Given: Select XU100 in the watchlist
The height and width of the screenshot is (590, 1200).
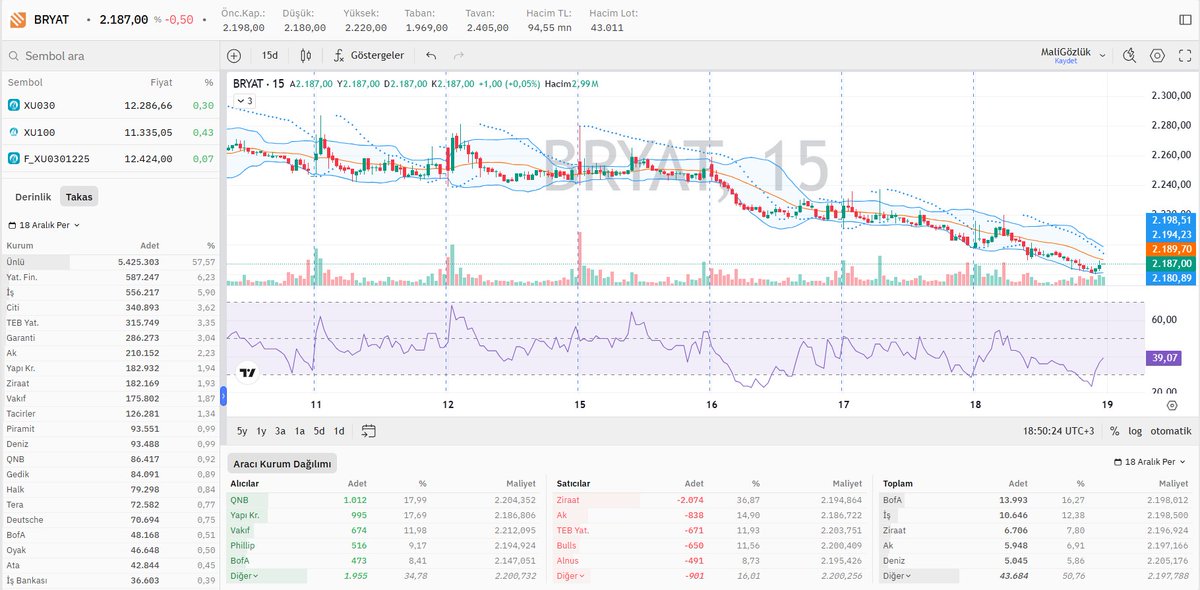Looking at the screenshot, I should click(x=109, y=132).
